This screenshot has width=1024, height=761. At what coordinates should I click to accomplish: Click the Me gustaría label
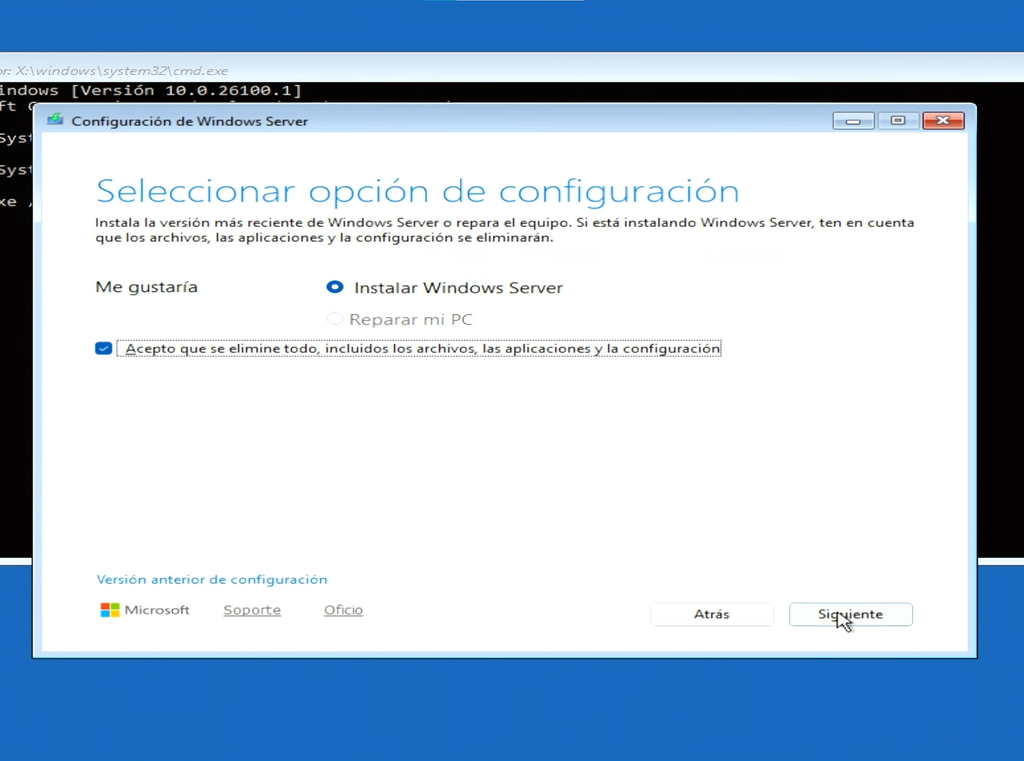146,287
